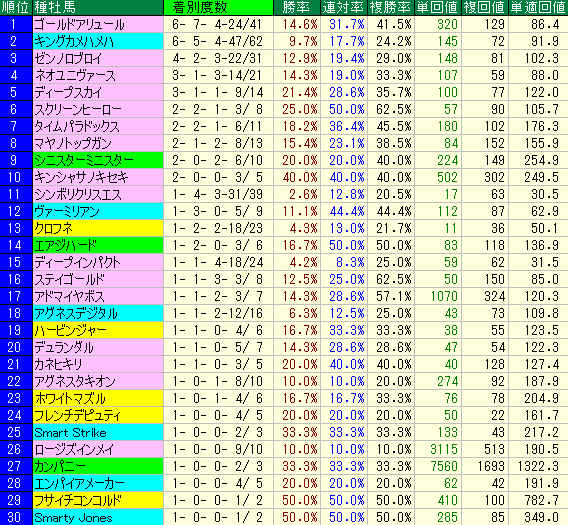568x525 pixels.
Task: Click the Smarty Jones name cell
Action: pyautogui.click(x=98, y=517)
